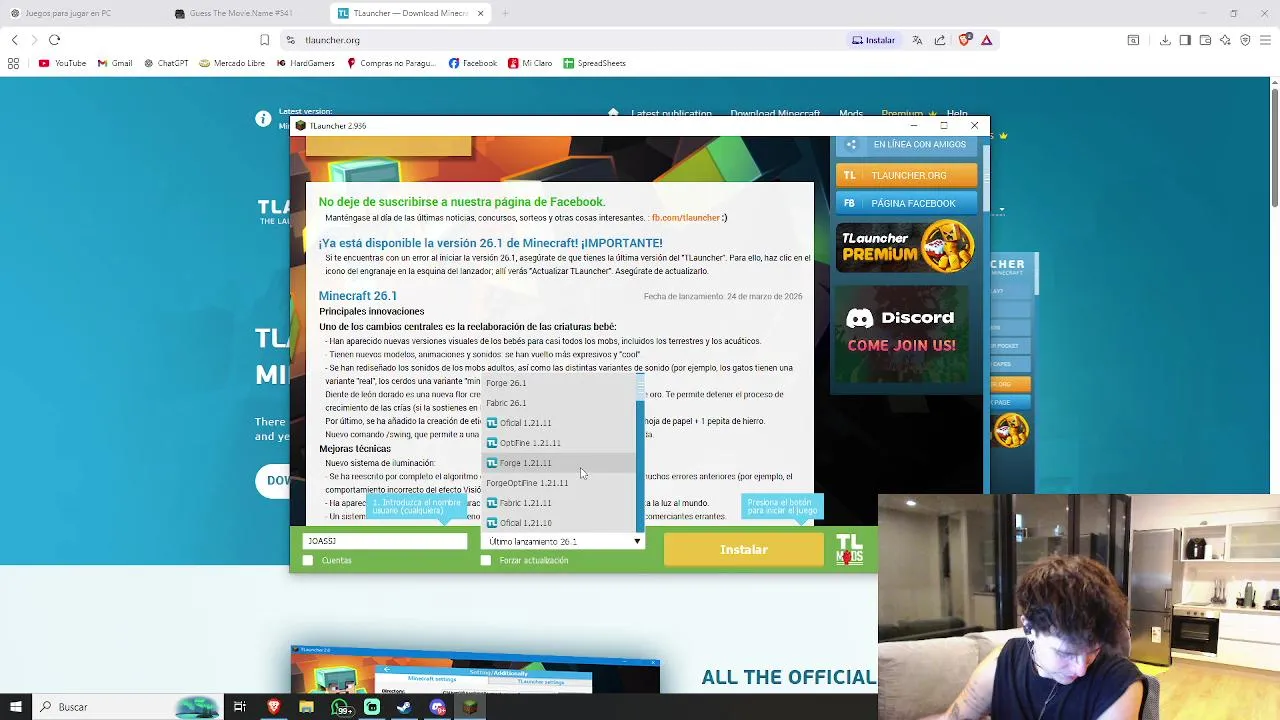Click the browser Instalar app button

coord(873,40)
